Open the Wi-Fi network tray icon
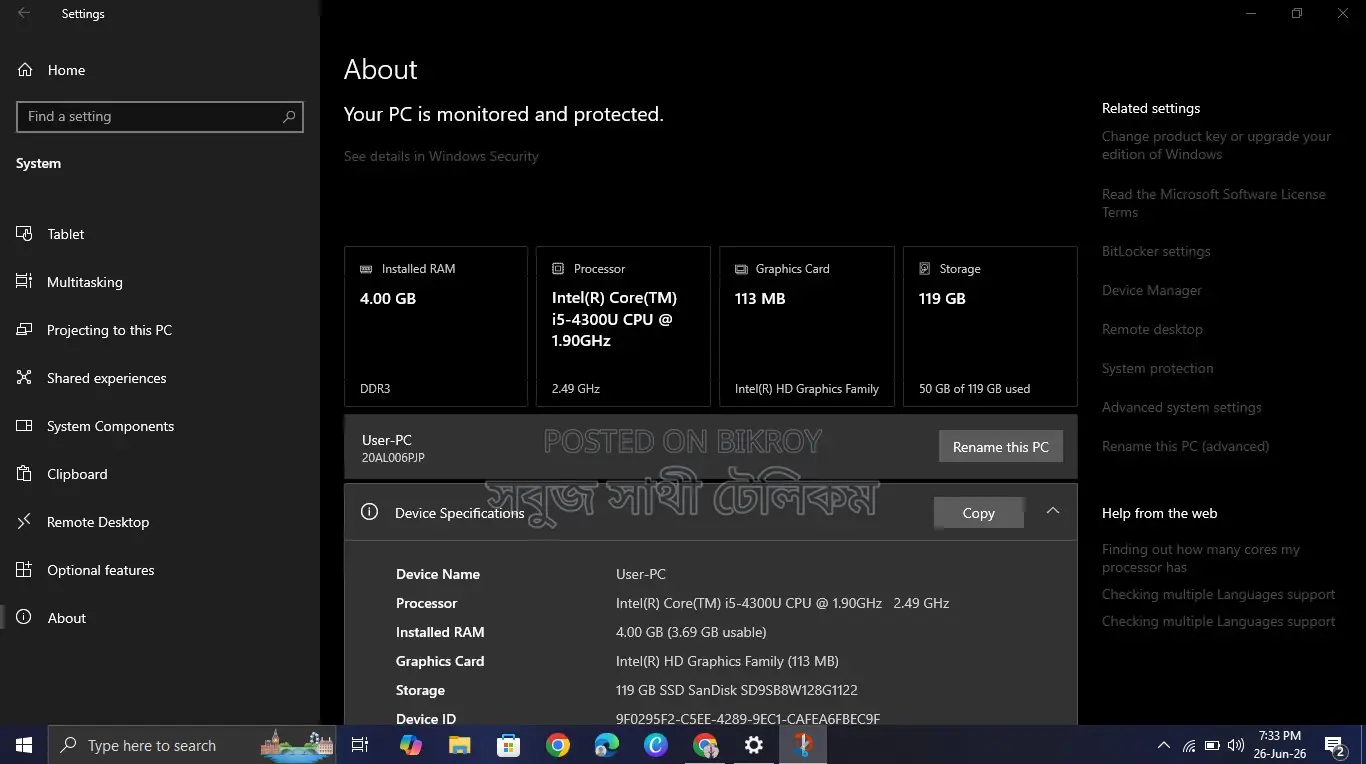Viewport: 1366px width, 764px height. pyautogui.click(x=1188, y=745)
